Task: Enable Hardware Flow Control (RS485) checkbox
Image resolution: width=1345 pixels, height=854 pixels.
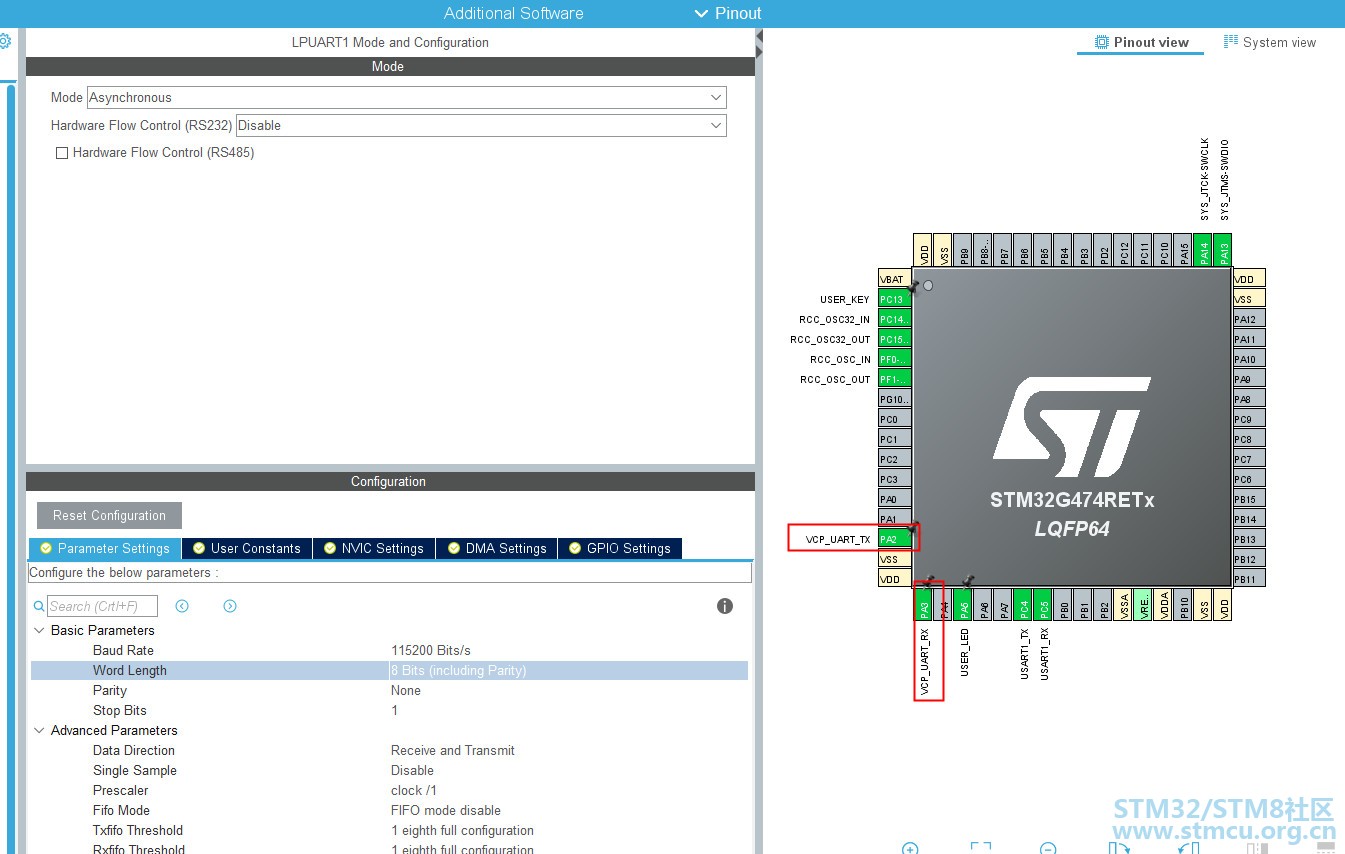Action: pos(62,153)
